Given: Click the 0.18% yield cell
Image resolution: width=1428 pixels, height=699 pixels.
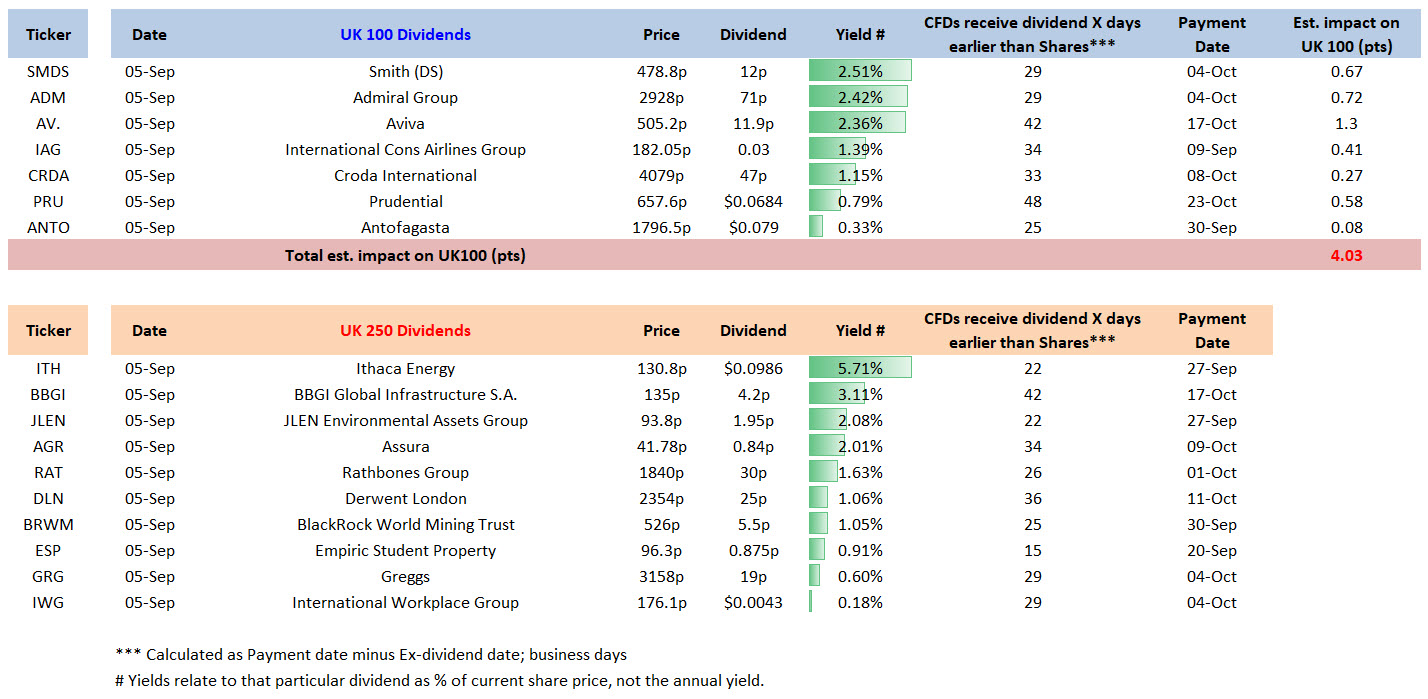Looking at the screenshot, I should [860, 603].
